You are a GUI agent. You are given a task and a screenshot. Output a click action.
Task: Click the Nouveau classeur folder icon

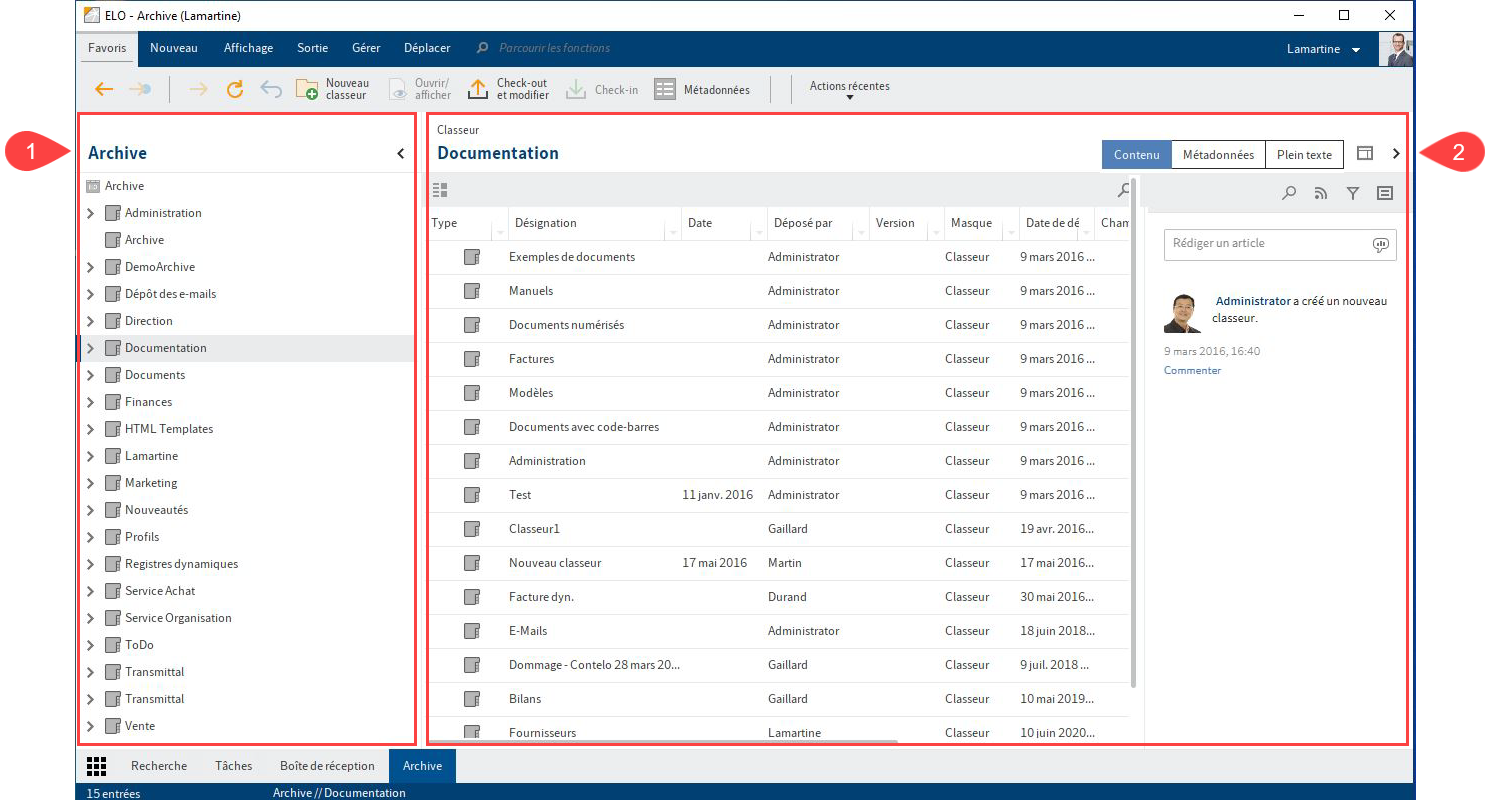tap(307, 89)
